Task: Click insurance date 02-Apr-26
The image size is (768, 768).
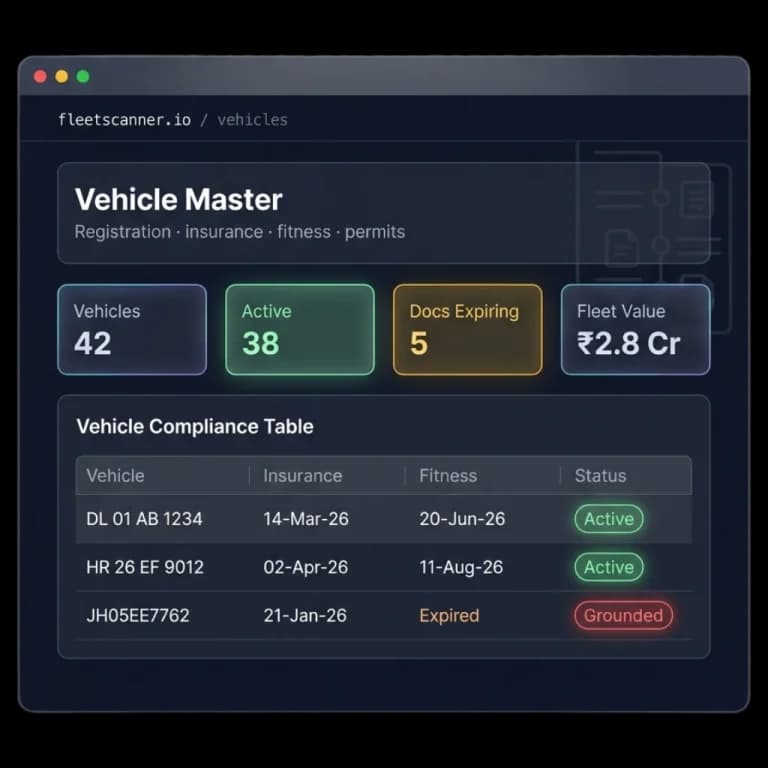Action: 306,567
